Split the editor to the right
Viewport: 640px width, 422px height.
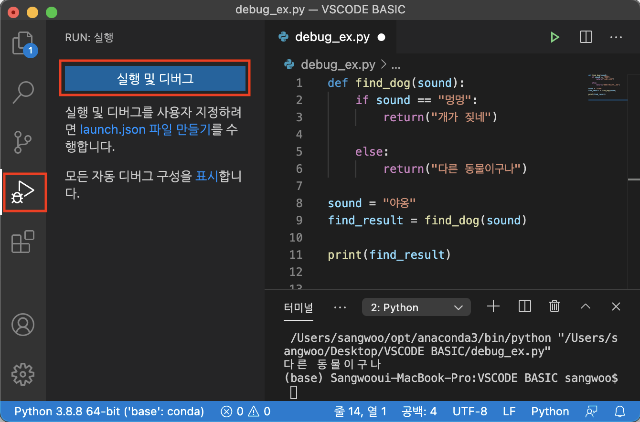point(586,37)
